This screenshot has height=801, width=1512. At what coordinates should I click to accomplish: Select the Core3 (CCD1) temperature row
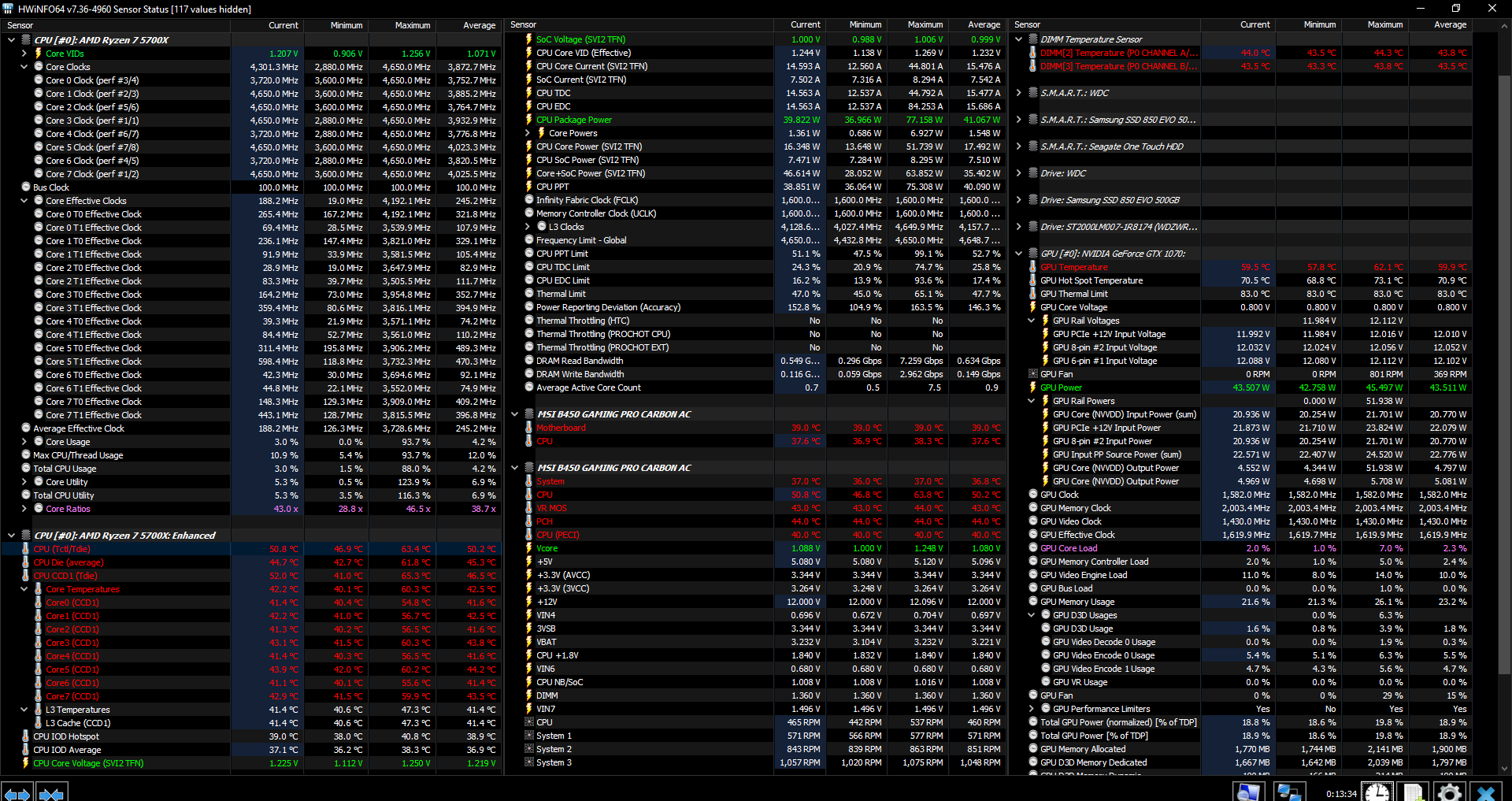point(250,643)
